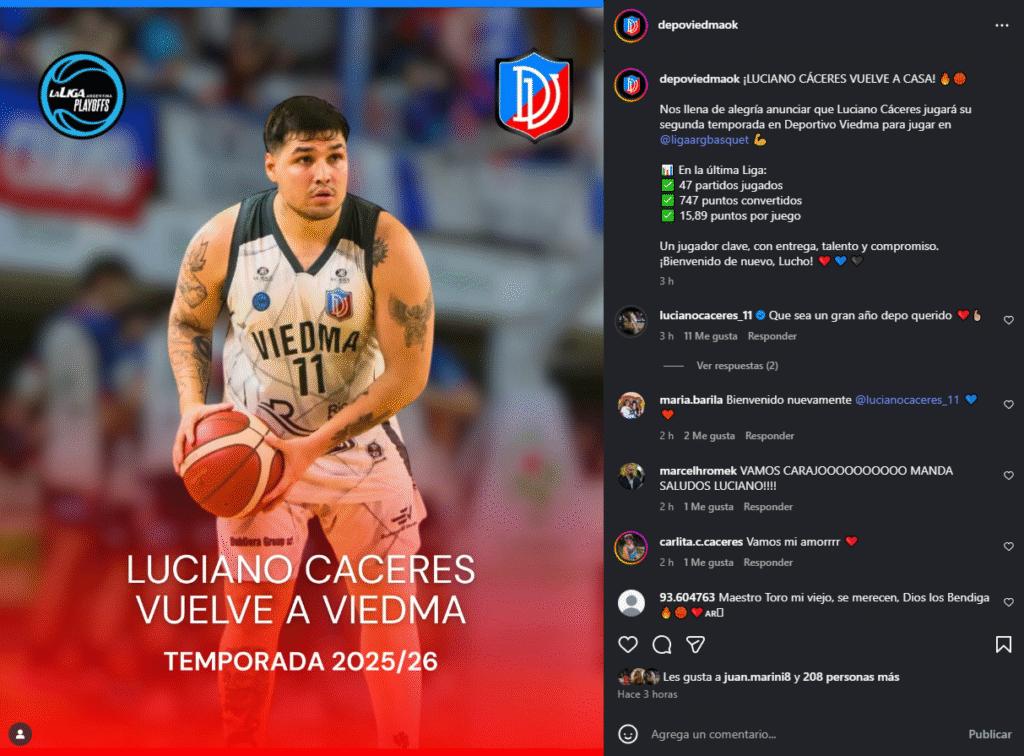The width and height of the screenshot is (1024, 756).
Task: Like lucianocaceres_11's comment
Action: [1008, 320]
